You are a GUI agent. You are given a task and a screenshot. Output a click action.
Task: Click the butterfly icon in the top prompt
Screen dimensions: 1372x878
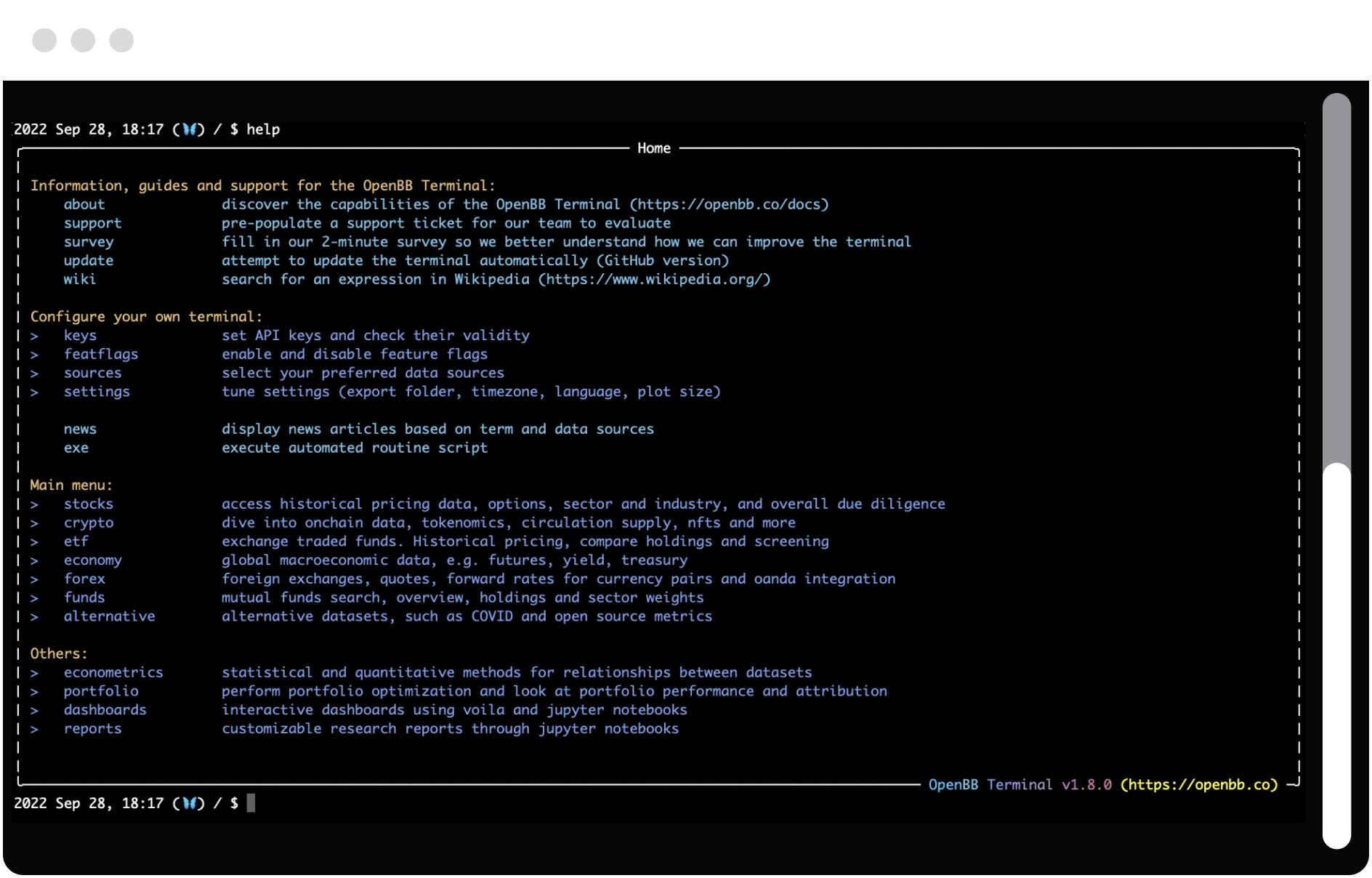point(189,129)
